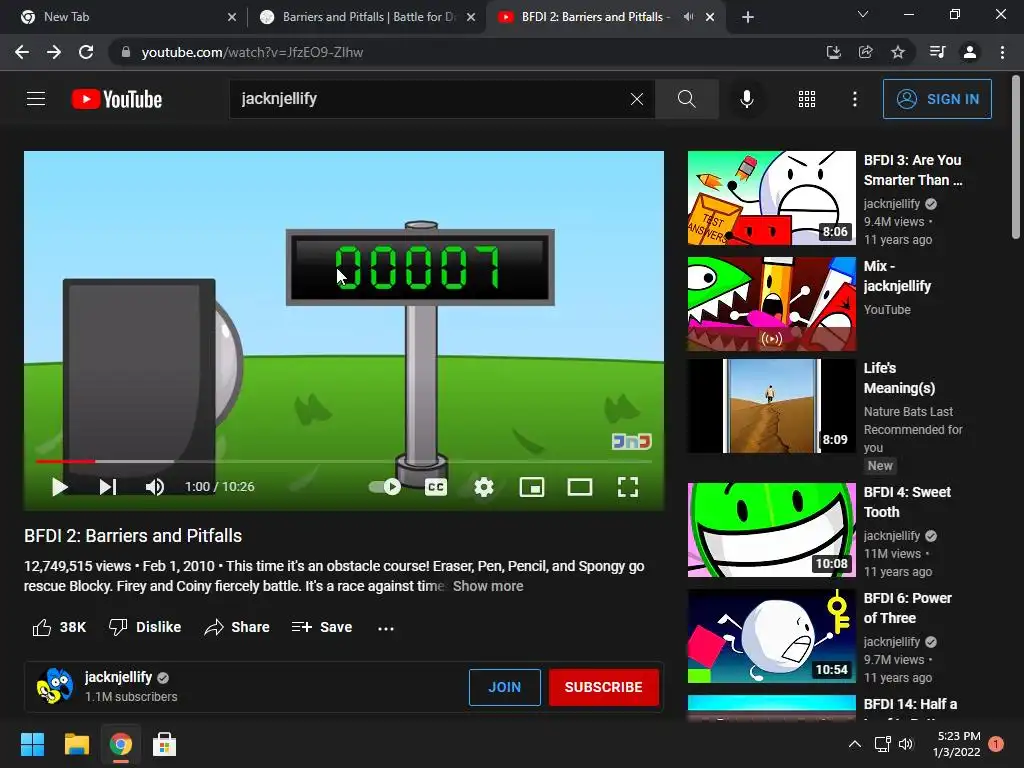Open the YouTube apps grid
Screen dimensions: 1024x768
[807, 99]
